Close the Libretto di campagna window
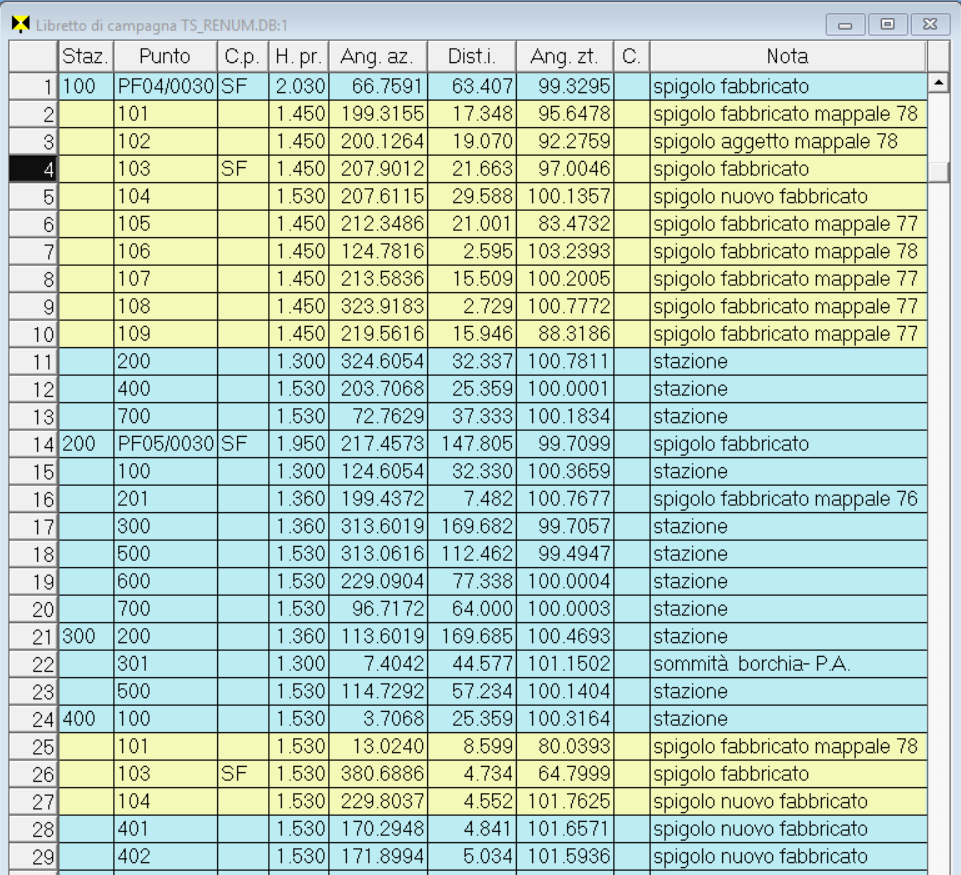 [930, 25]
